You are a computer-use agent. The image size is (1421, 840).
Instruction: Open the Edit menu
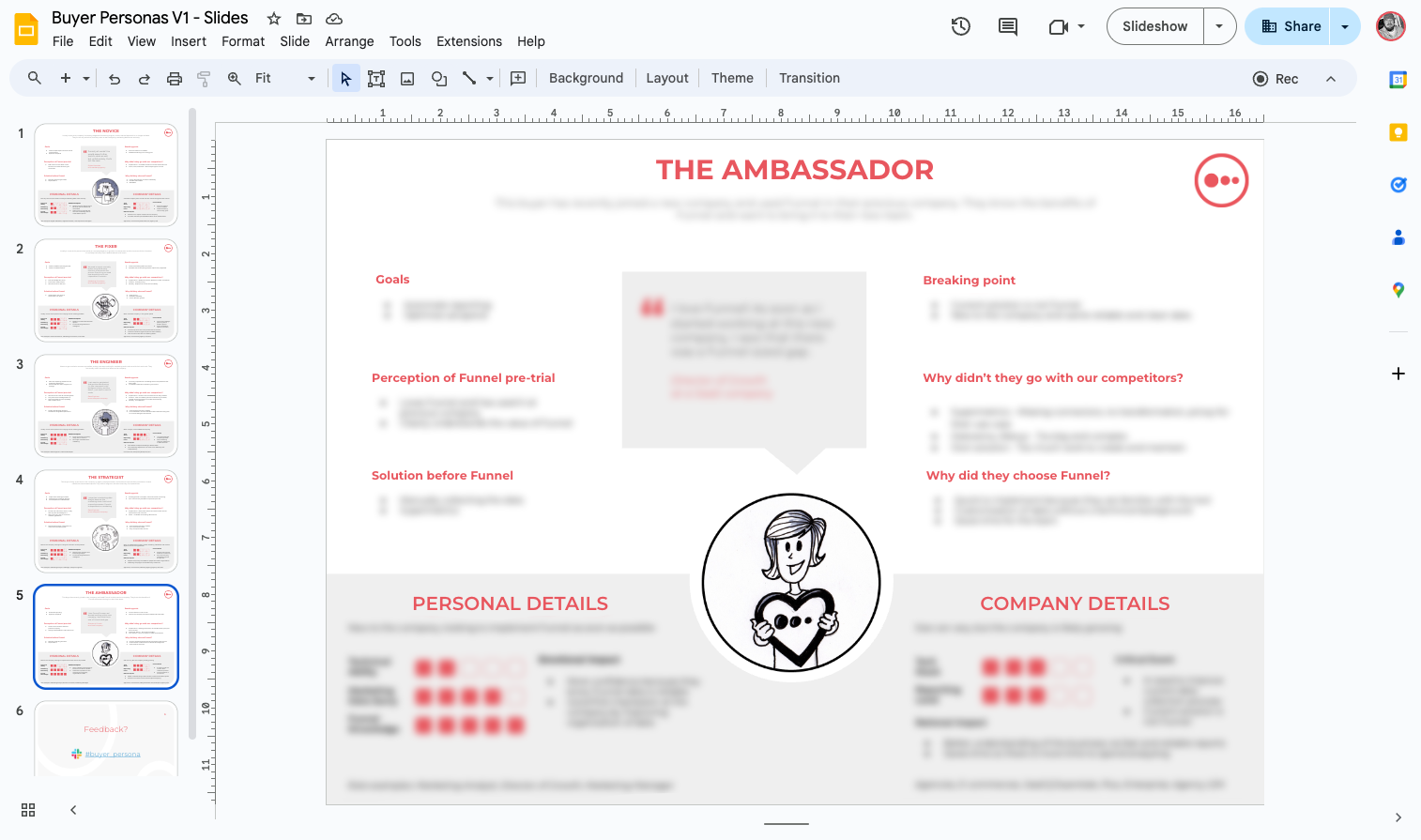[x=100, y=41]
